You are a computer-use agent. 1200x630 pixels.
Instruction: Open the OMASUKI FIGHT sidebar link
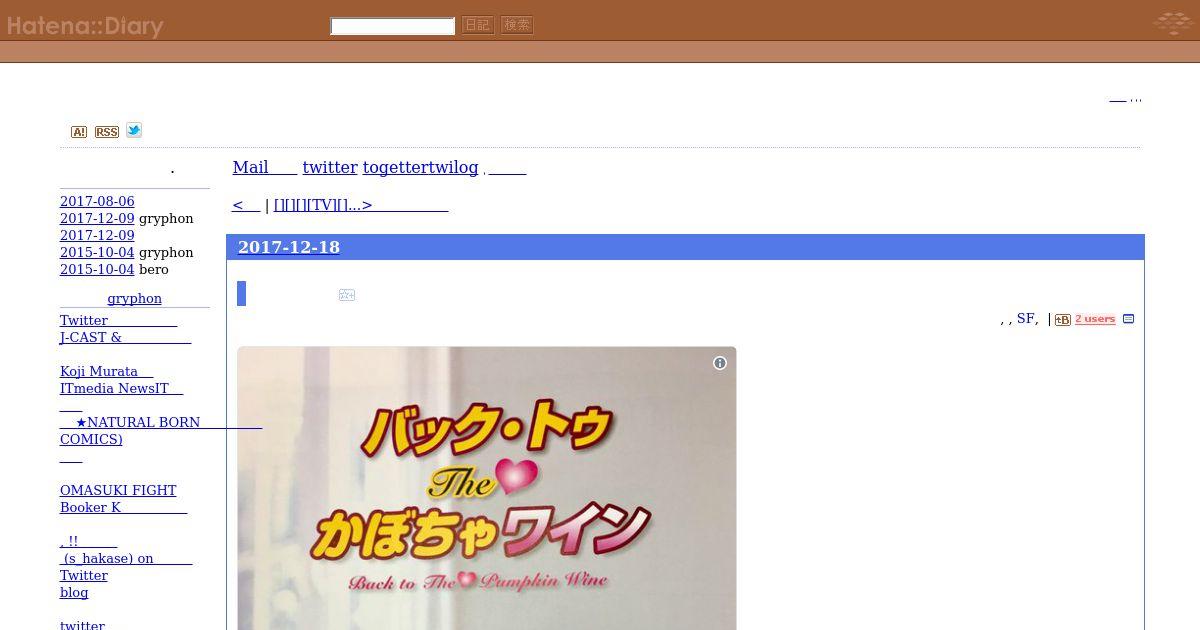point(118,490)
